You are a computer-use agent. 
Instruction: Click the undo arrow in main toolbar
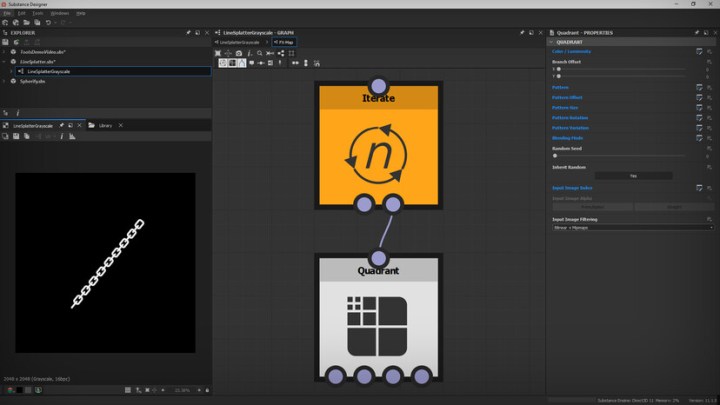tap(48, 22)
